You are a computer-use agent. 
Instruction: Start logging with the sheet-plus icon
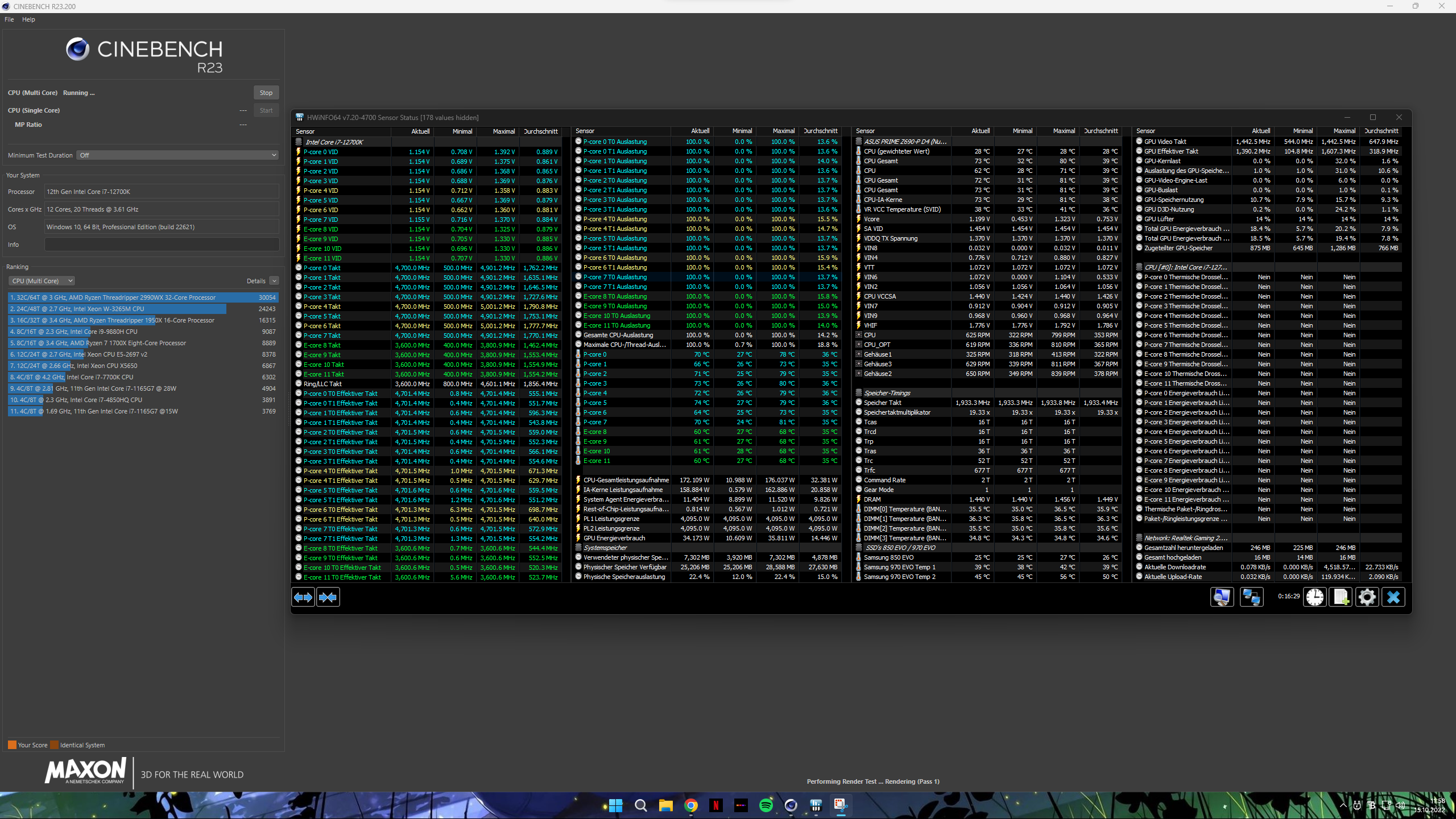(1341, 597)
